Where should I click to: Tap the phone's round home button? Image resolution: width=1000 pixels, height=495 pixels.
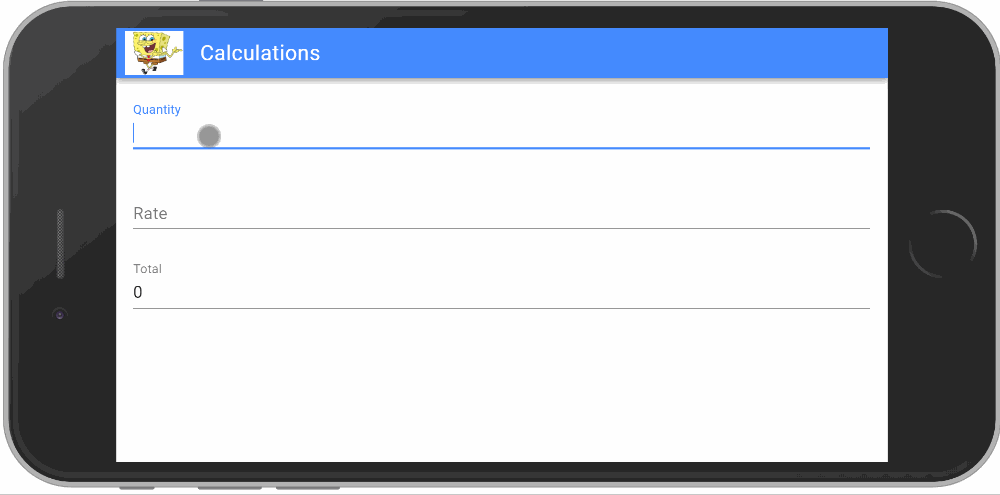click(x=942, y=244)
